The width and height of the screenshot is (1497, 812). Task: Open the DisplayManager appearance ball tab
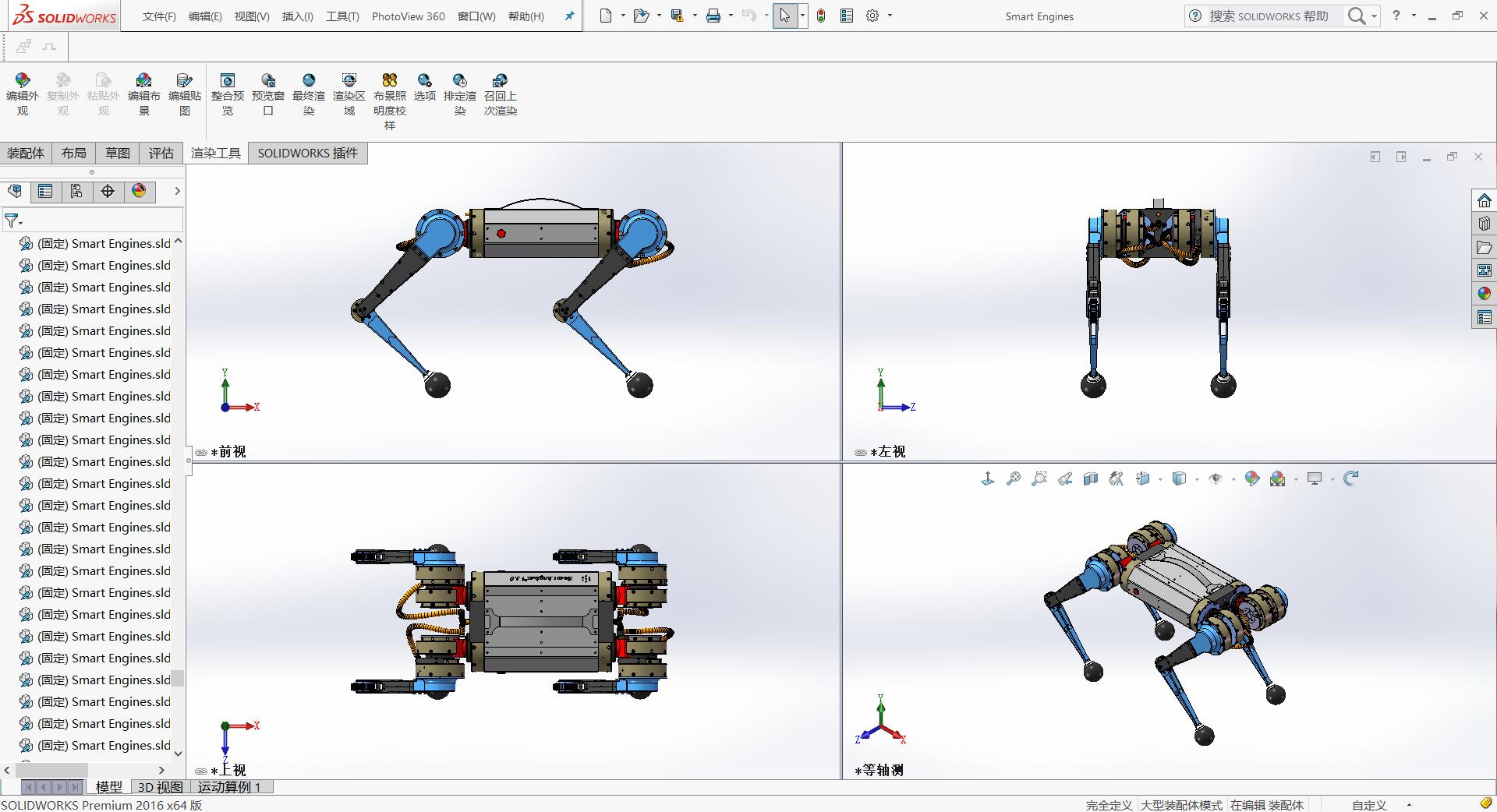[x=139, y=191]
